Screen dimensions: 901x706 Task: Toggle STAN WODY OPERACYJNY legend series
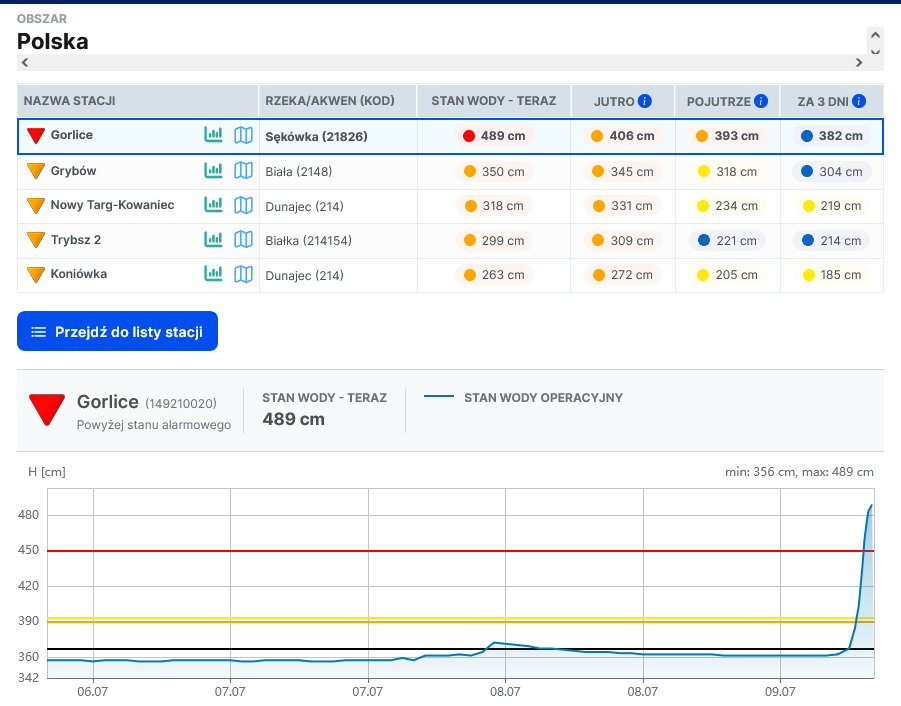(523, 398)
